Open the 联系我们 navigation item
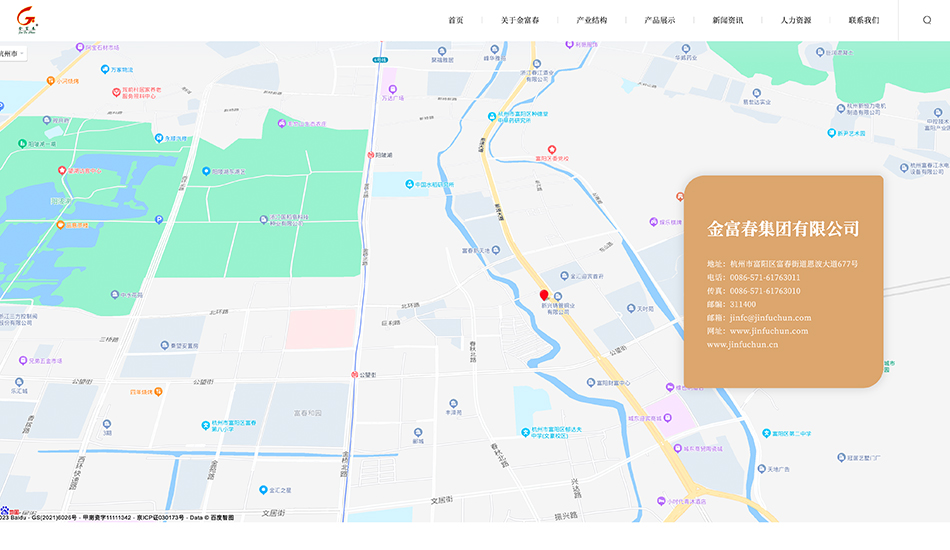Screen dimensions: 950x550 coord(863,20)
